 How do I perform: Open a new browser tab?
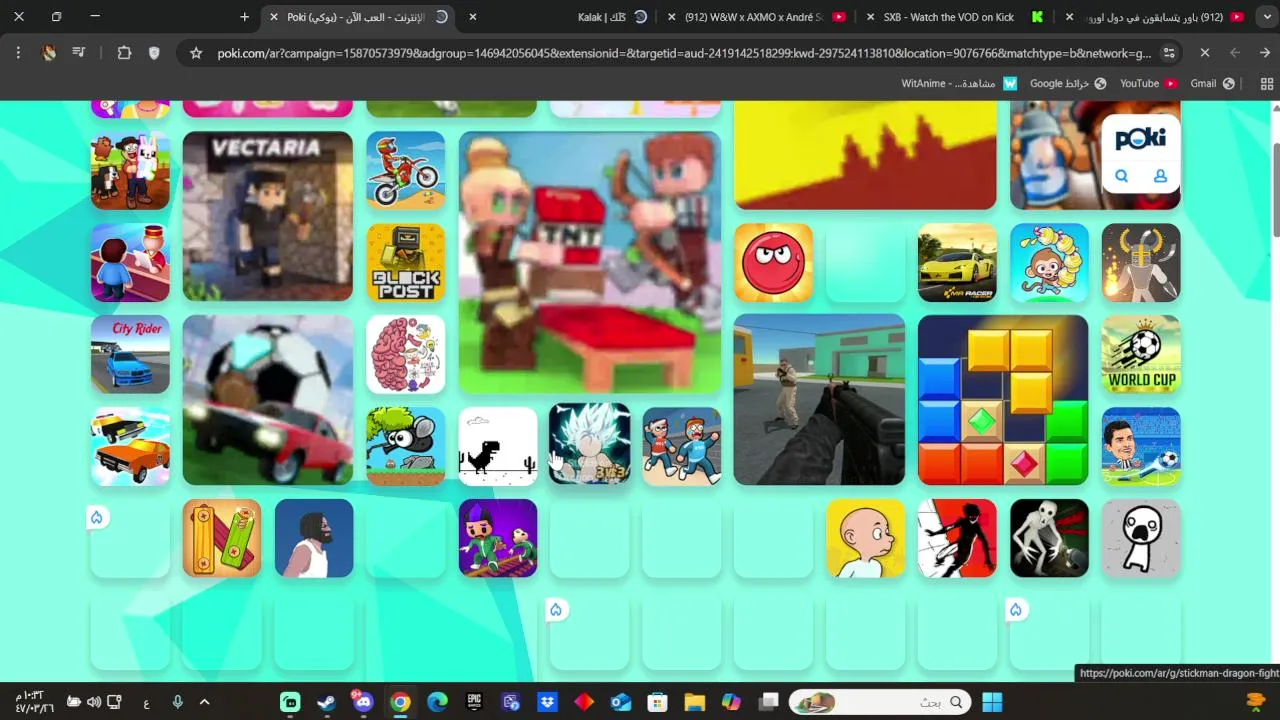pos(244,17)
